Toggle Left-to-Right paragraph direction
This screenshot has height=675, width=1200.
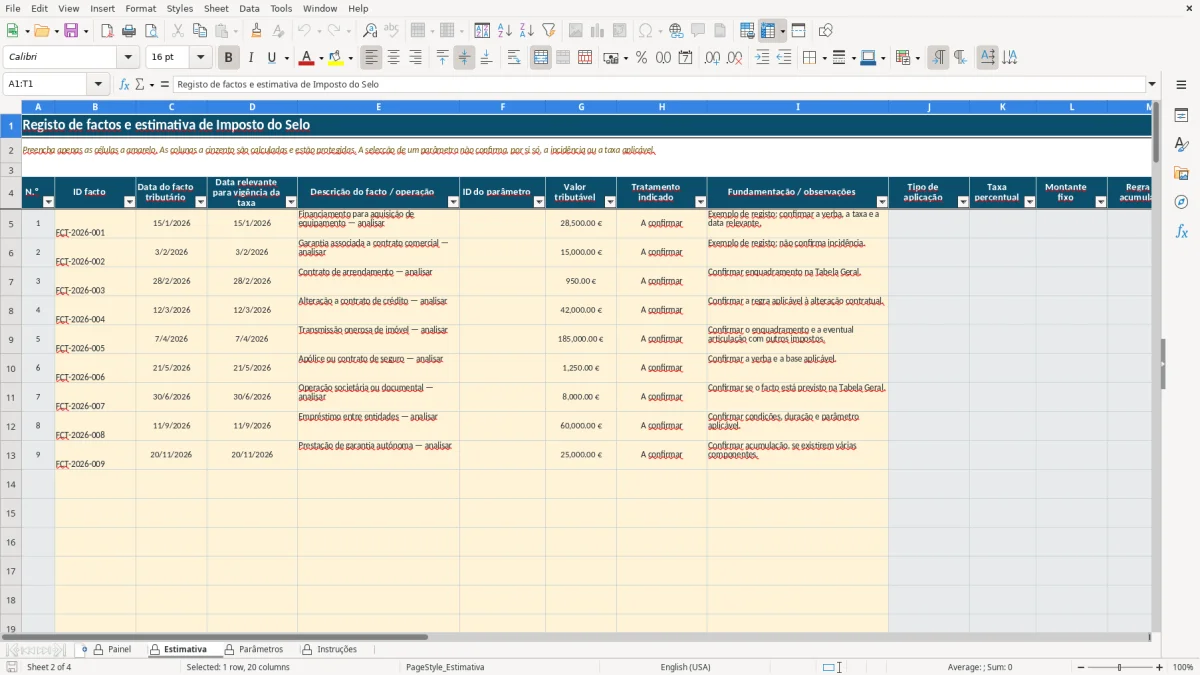coord(938,58)
